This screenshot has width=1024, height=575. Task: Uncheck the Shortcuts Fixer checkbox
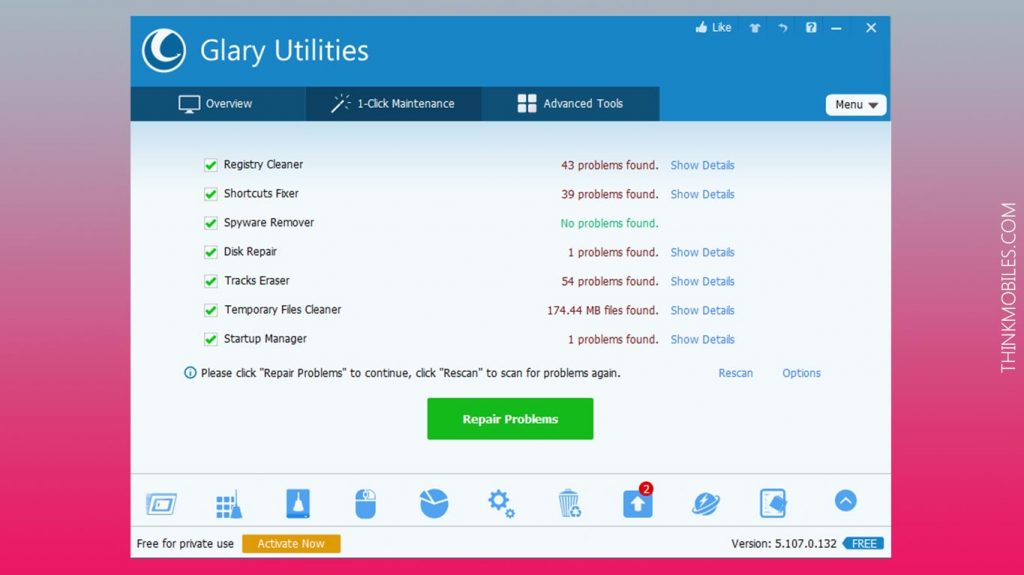click(x=210, y=194)
